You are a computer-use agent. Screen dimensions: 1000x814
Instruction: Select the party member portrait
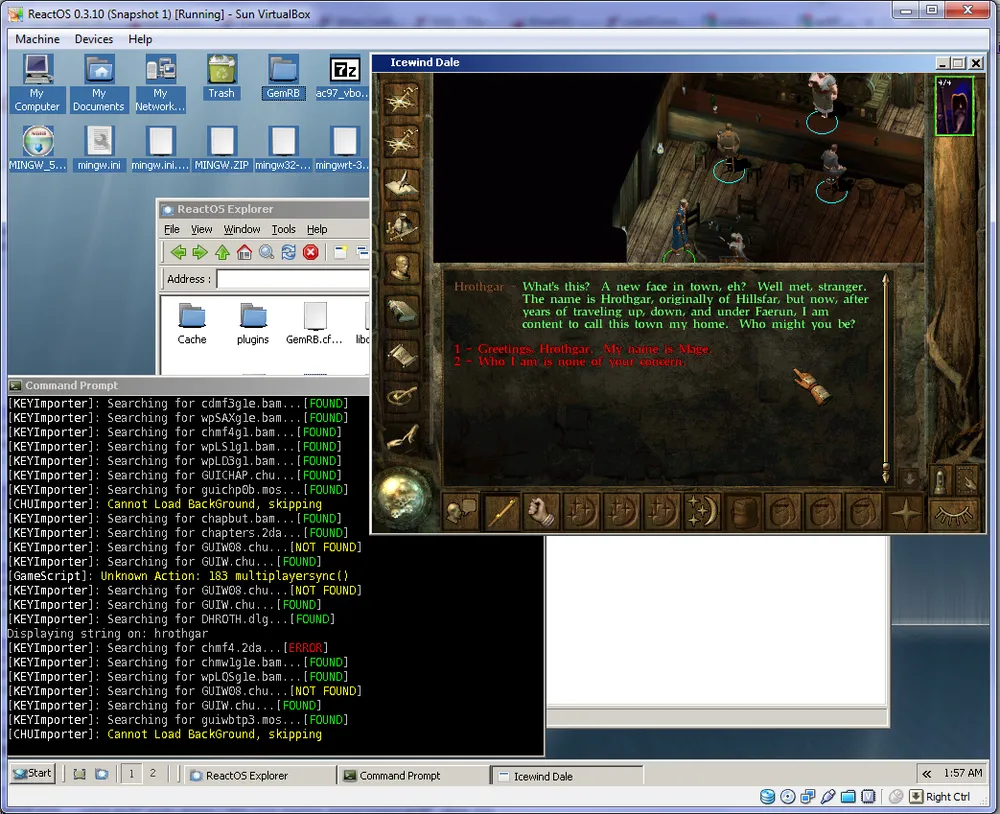[954, 106]
